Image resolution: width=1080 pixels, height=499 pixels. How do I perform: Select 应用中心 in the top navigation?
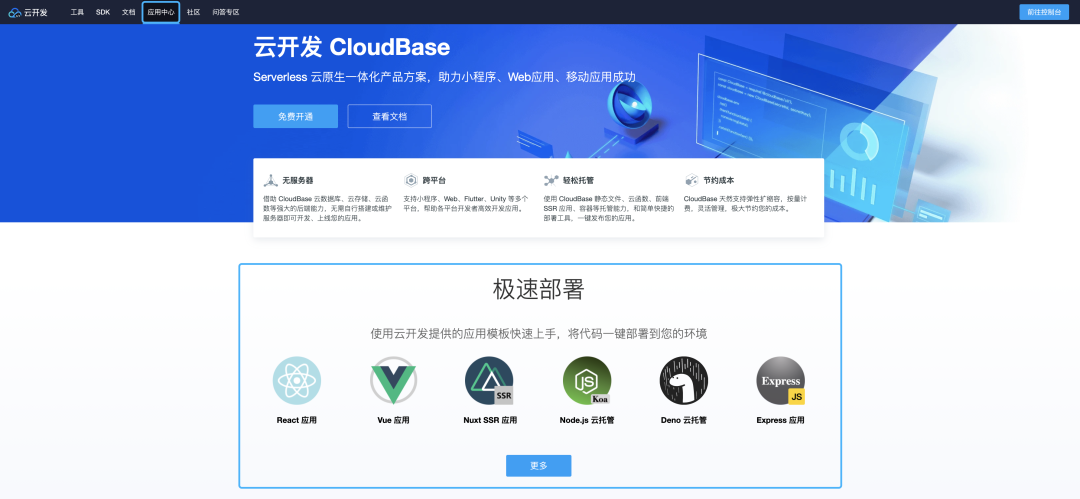click(x=161, y=12)
